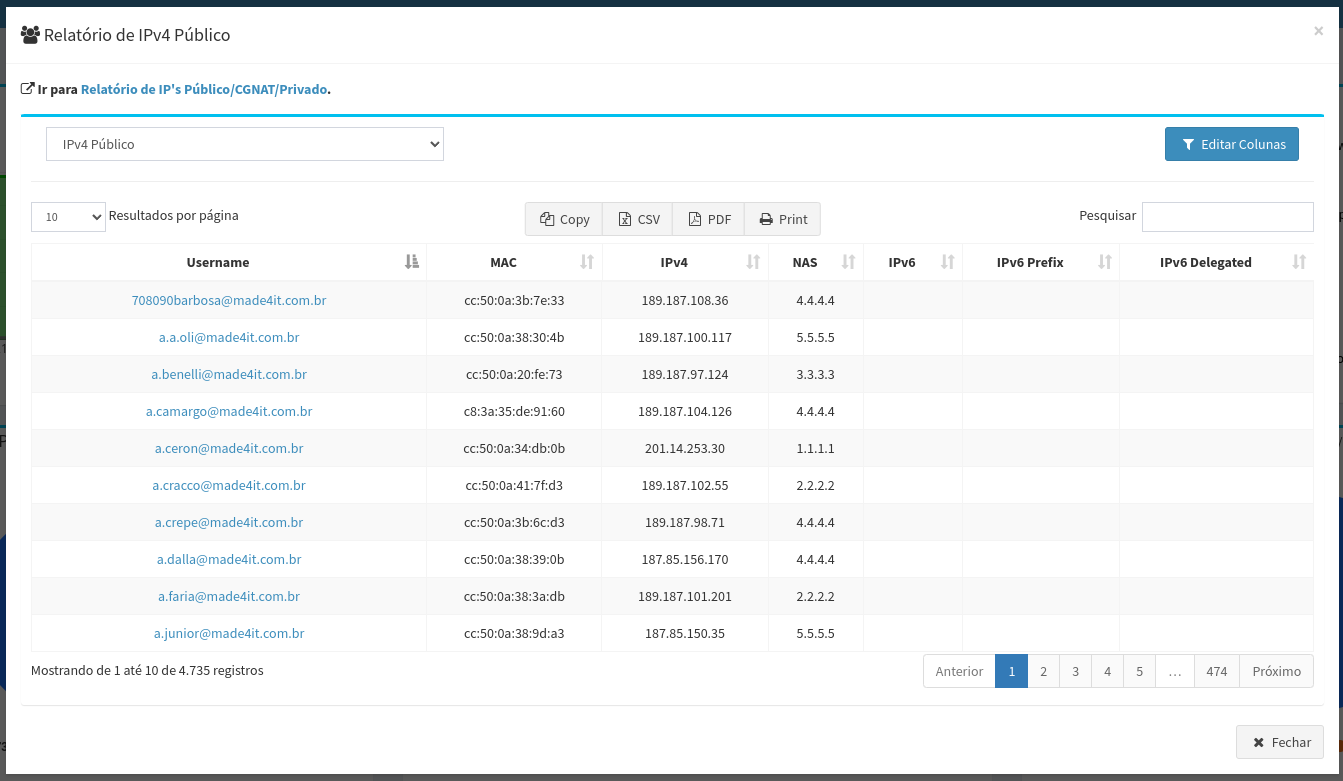This screenshot has height=781, width=1343.
Task: Select NAS cell 3.3.3.3
Action: (815, 374)
